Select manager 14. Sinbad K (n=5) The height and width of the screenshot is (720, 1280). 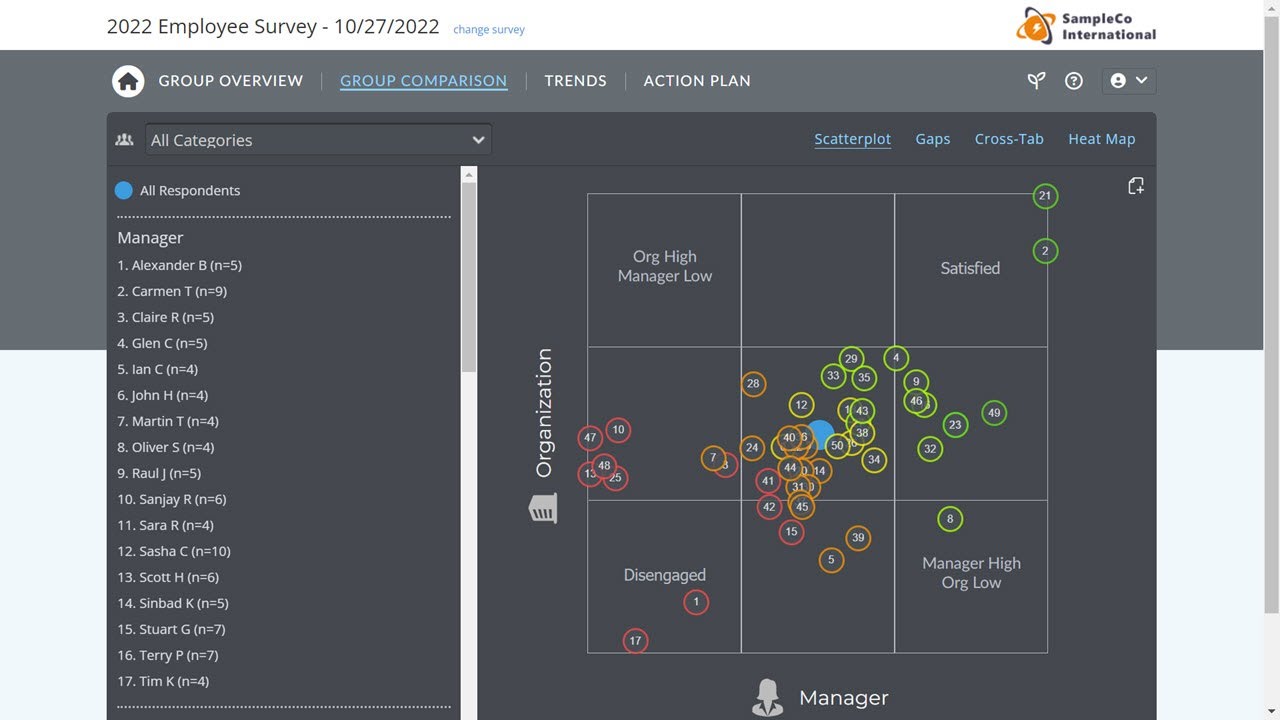tap(173, 603)
